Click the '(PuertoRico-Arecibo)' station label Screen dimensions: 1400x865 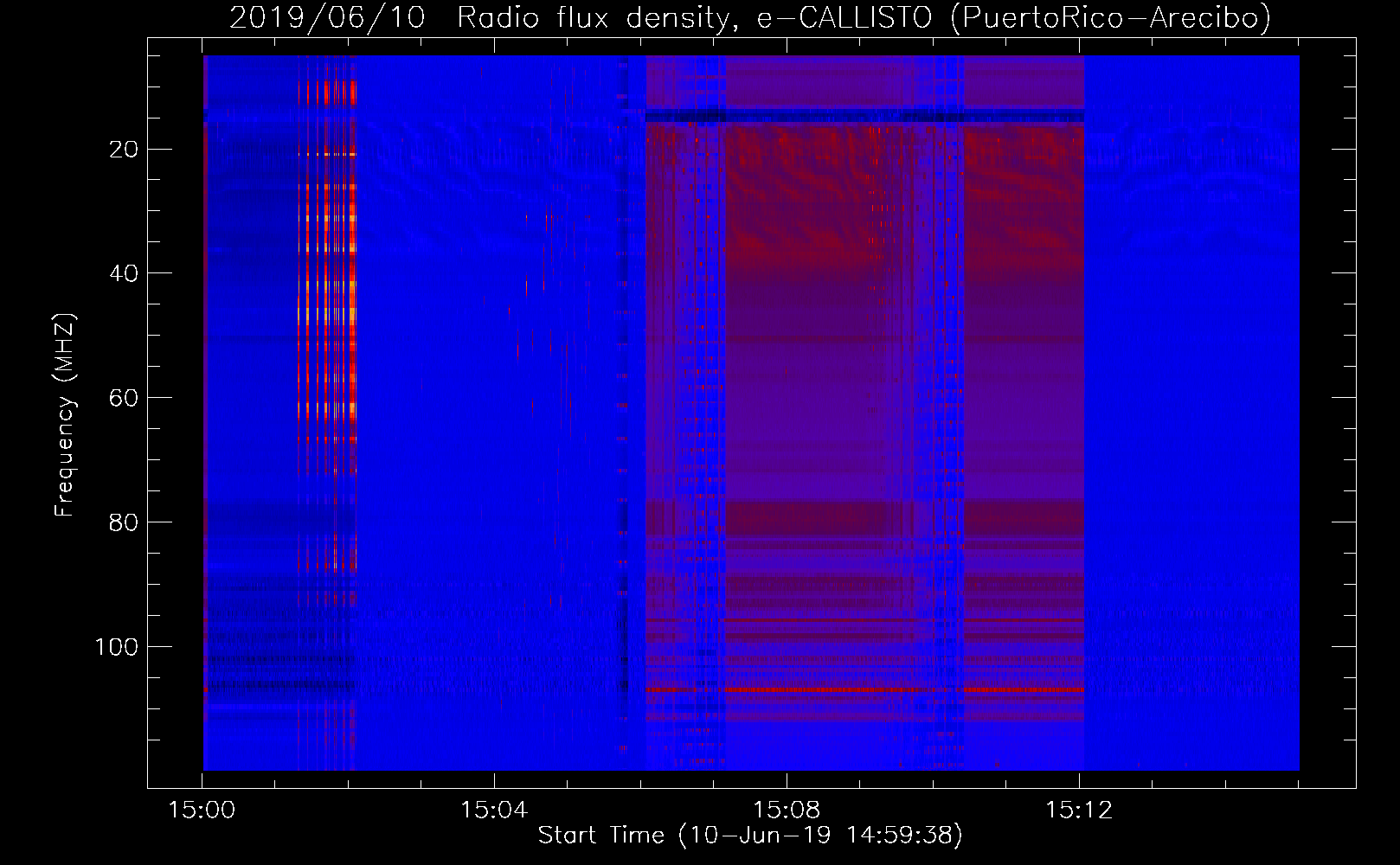pos(1110,18)
